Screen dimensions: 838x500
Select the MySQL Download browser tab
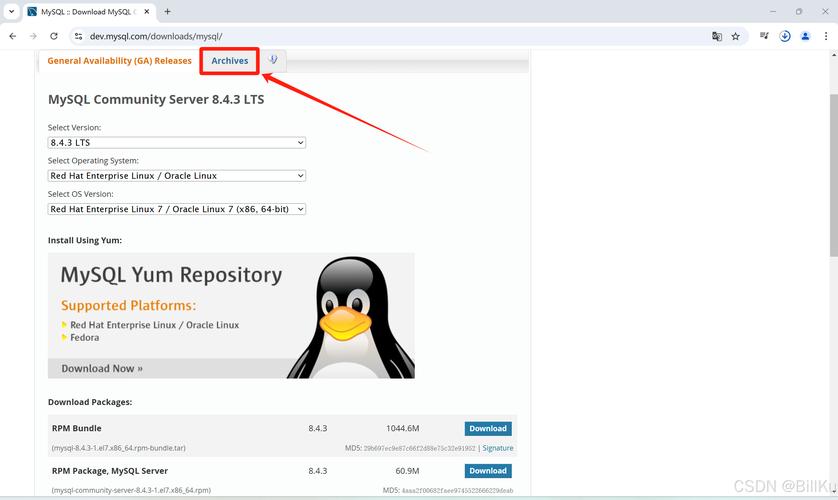click(89, 11)
